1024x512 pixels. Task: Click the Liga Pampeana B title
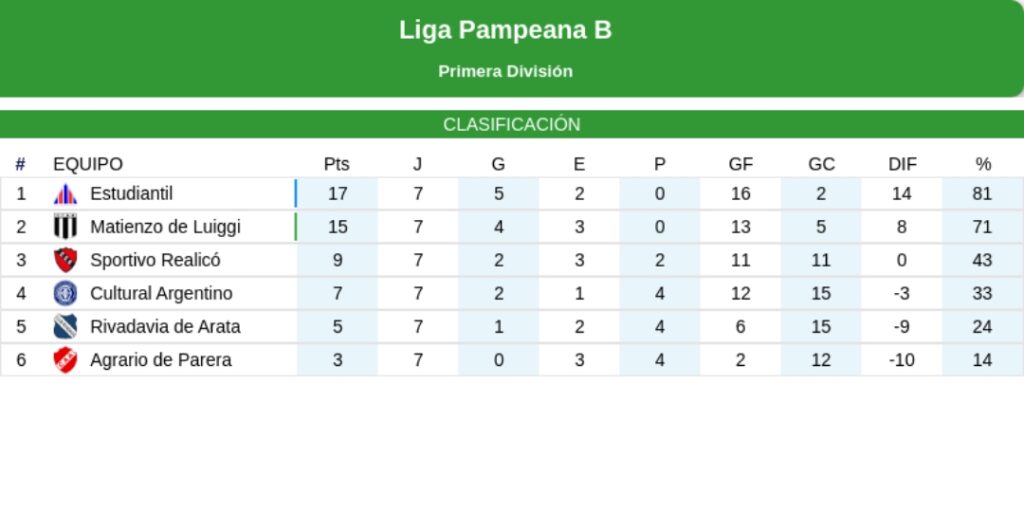505,30
